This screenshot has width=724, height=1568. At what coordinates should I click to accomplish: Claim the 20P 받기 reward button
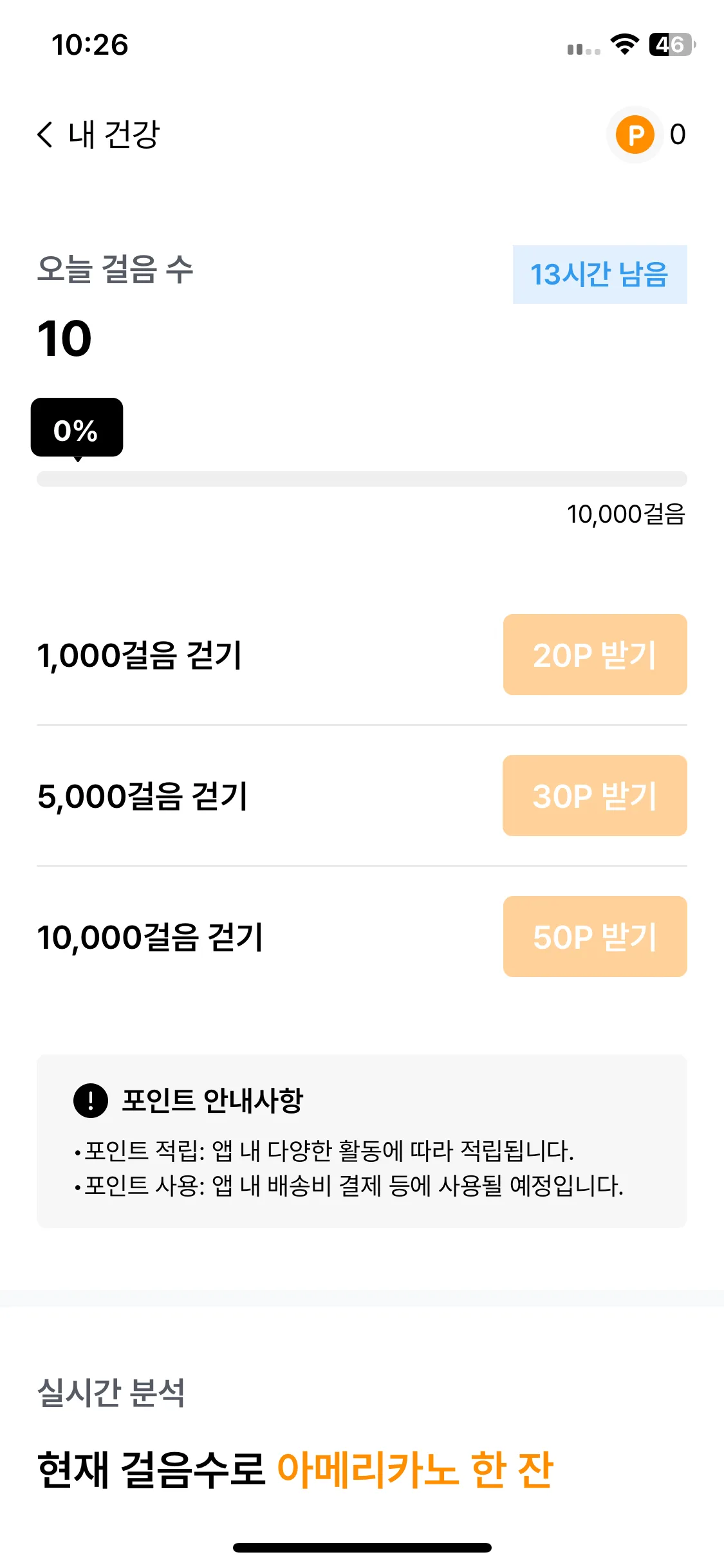pyautogui.click(x=595, y=655)
